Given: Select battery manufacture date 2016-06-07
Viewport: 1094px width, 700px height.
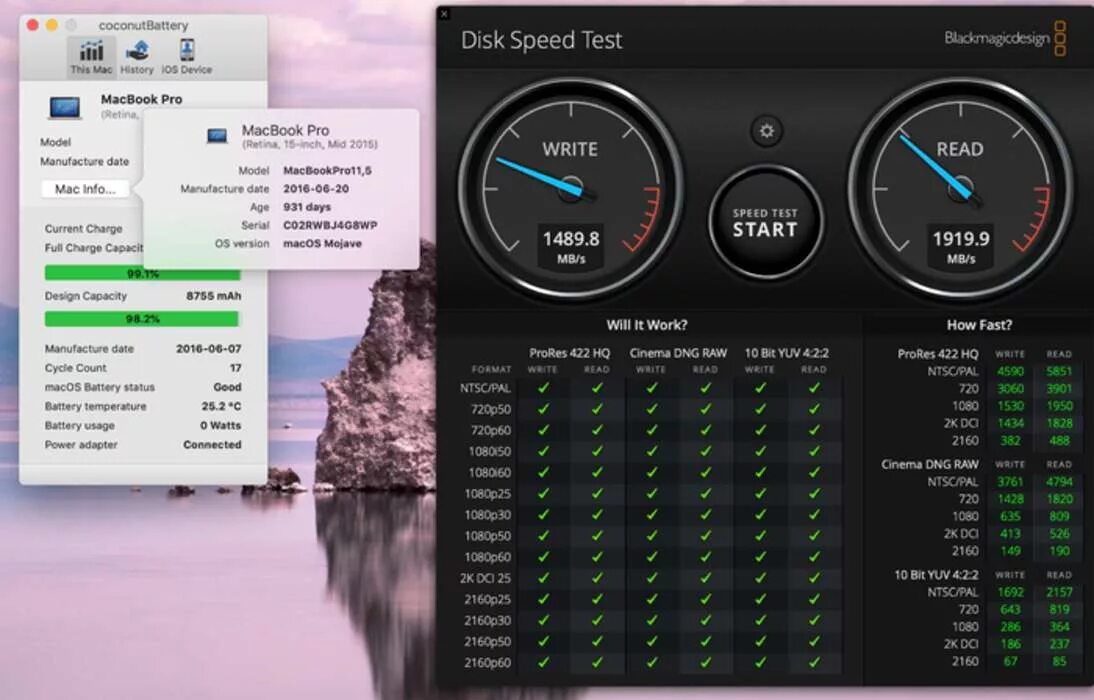Looking at the screenshot, I should tap(209, 348).
